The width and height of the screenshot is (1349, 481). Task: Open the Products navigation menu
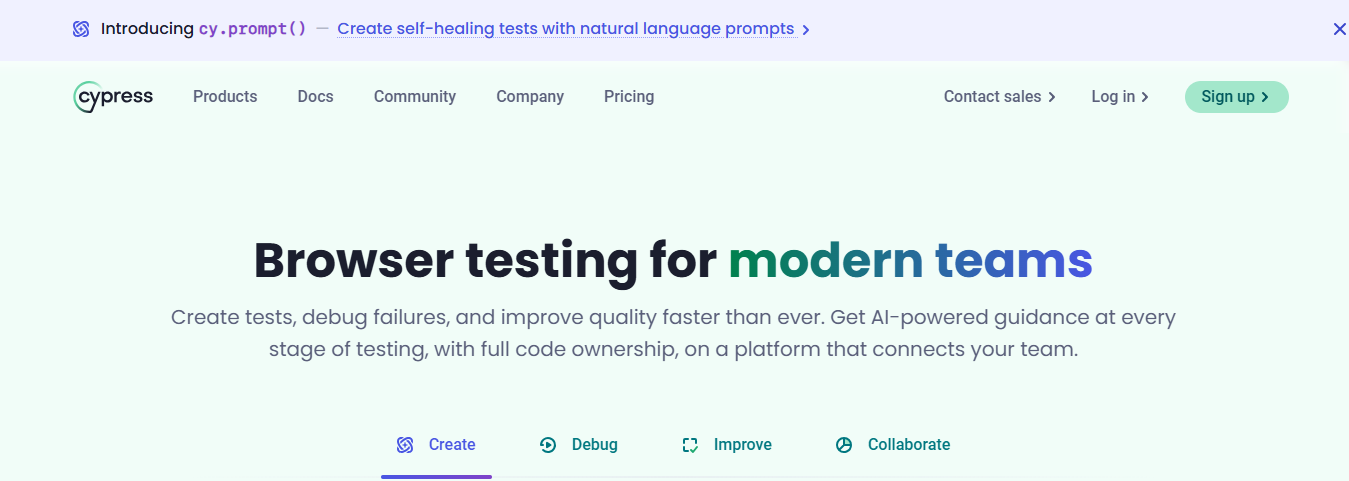(x=225, y=97)
